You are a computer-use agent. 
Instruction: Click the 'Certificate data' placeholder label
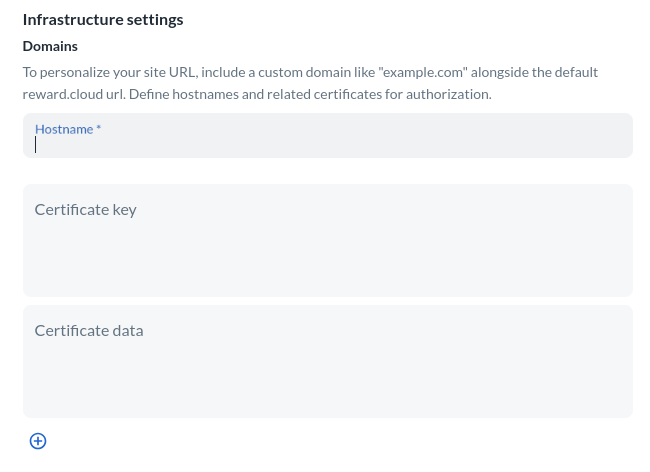(89, 330)
